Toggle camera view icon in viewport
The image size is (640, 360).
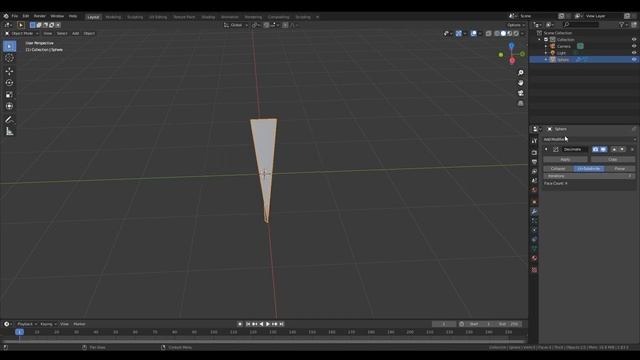[x=520, y=93]
